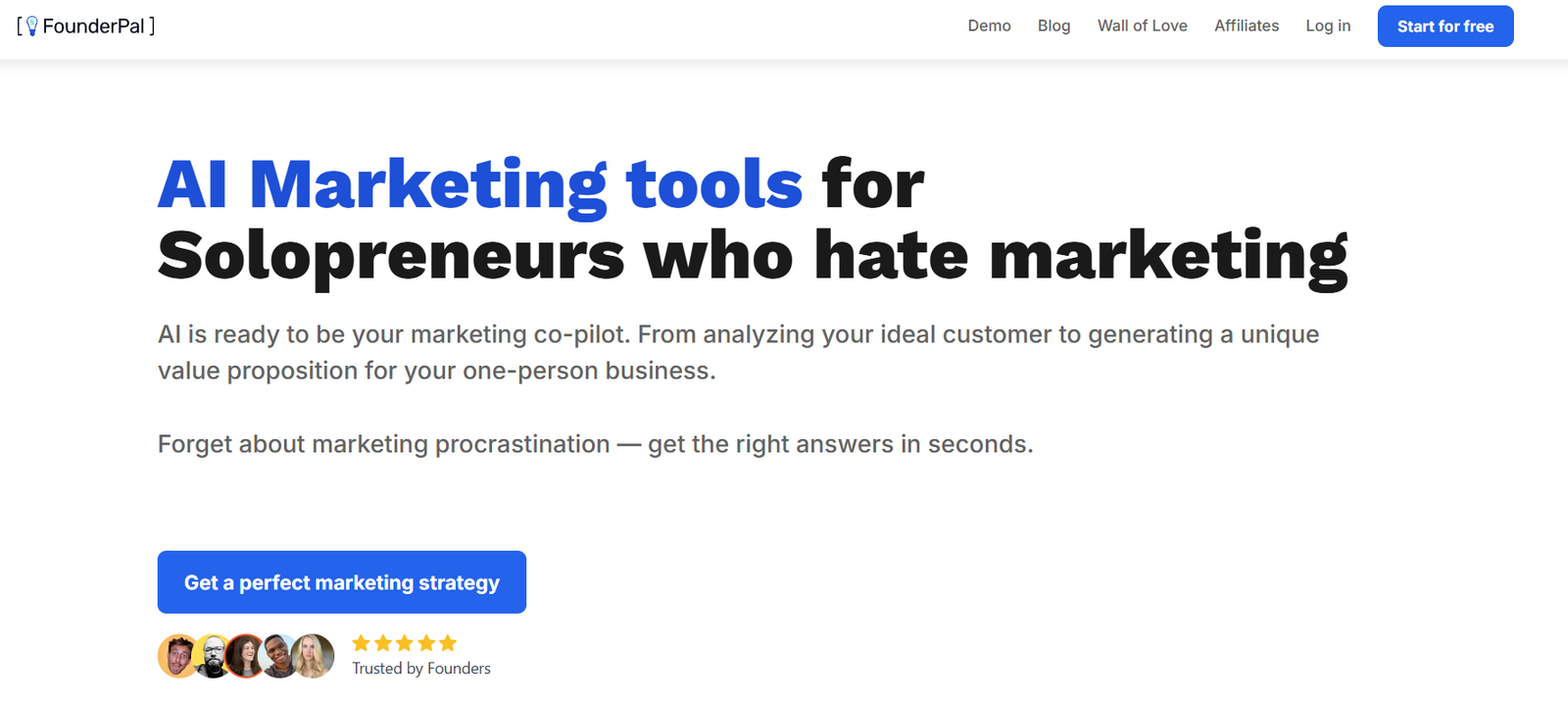Open the Blog navigation link
This screenshot has width=1568, height=703.
click(1053, 25)
